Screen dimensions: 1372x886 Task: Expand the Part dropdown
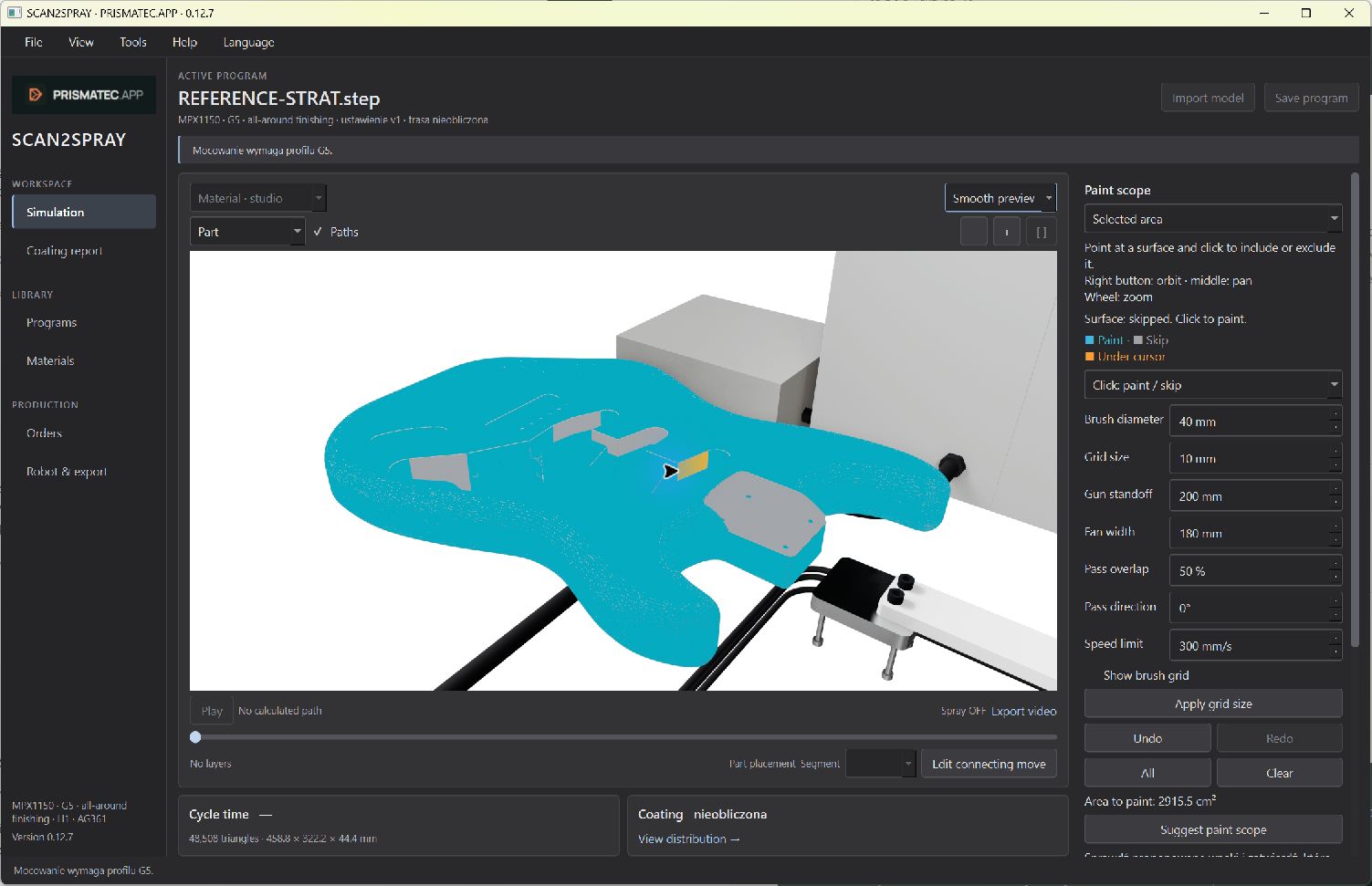click(247, 232)
